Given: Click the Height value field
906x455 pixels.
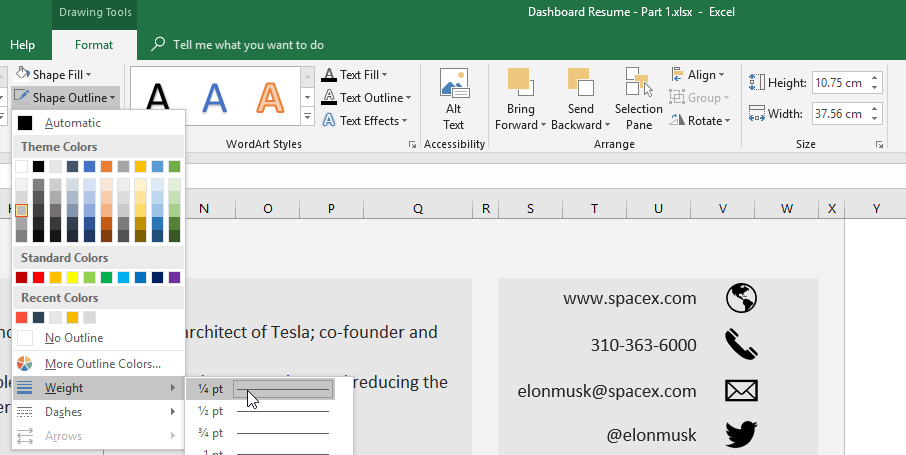Looking at the screenshot, I should (840, 83).
